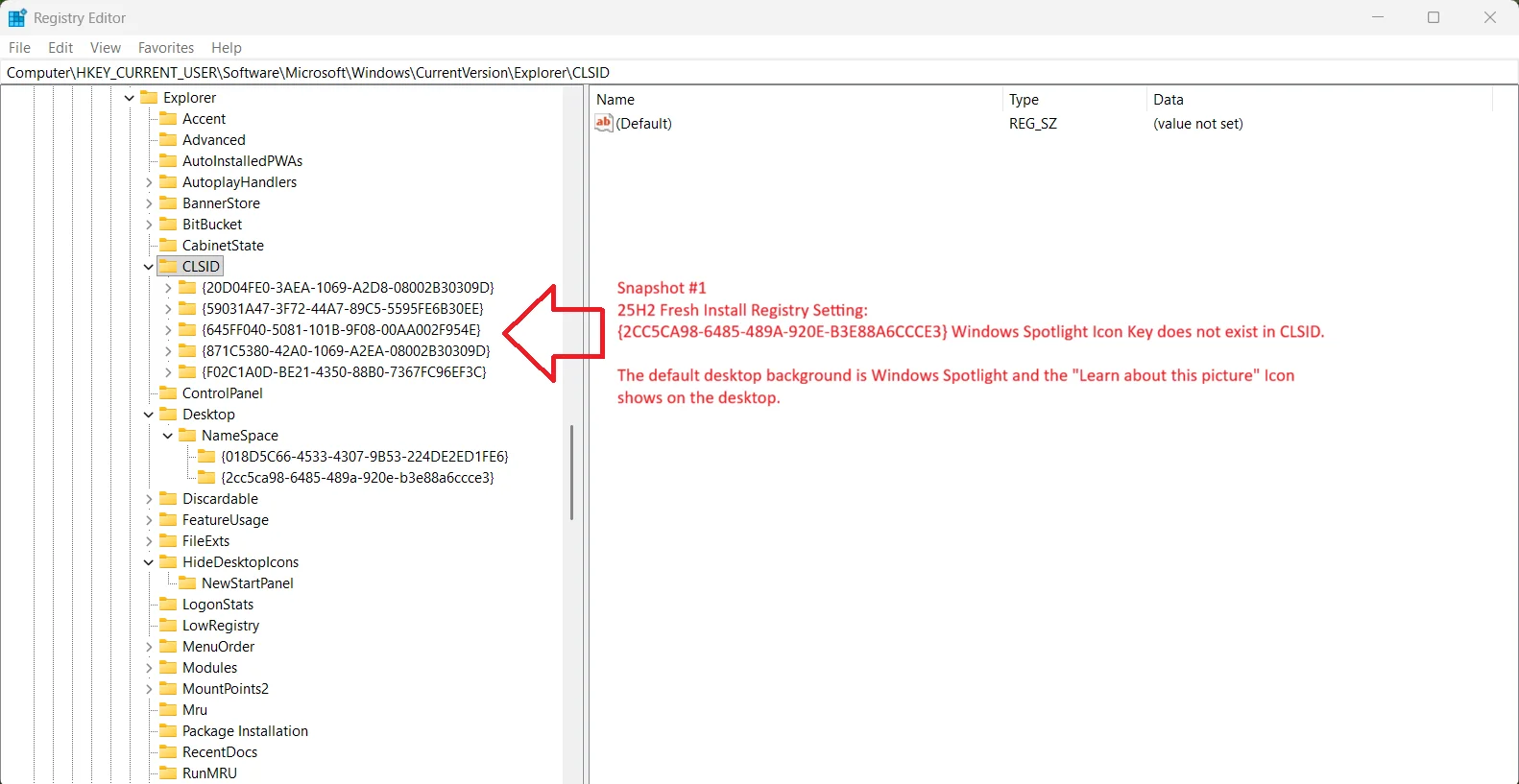This screenshot has height=784, width=1519.
Task: Click the LowRegistry folder icon
Action: tap(168, 626)
